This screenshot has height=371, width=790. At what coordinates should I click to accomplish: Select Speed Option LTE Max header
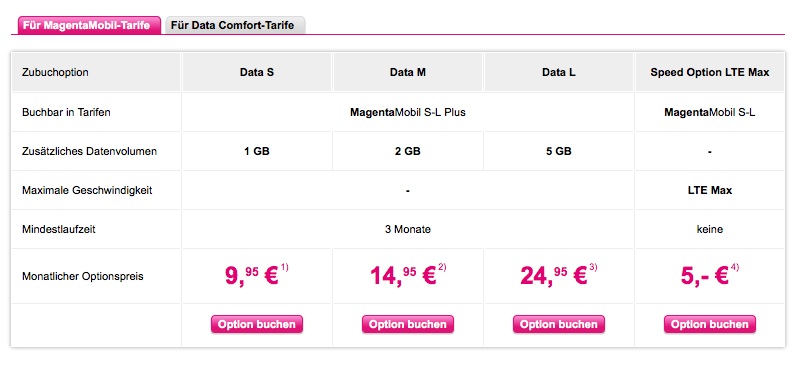[709, 72]
